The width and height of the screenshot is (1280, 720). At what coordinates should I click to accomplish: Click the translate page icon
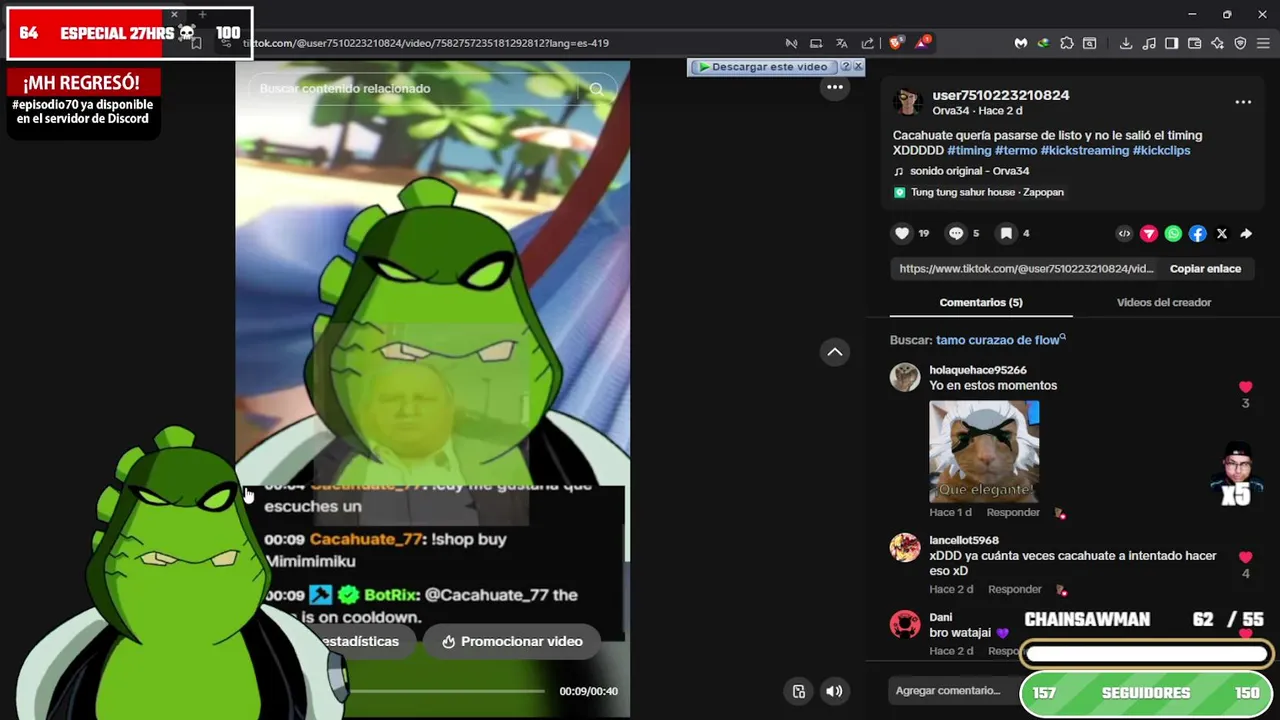point(841,43)
